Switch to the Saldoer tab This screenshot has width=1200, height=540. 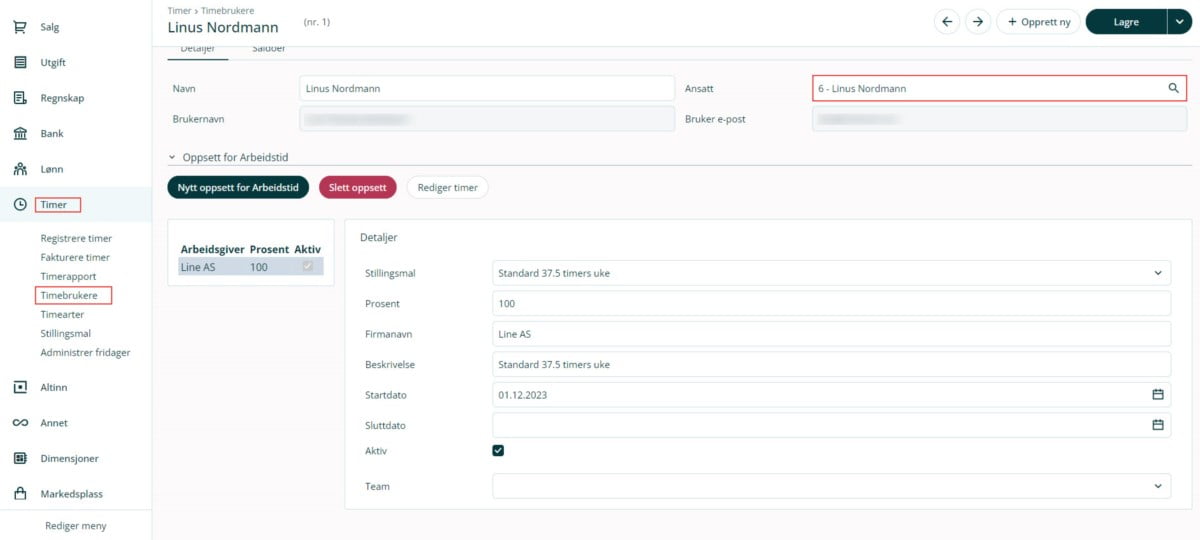269,49
